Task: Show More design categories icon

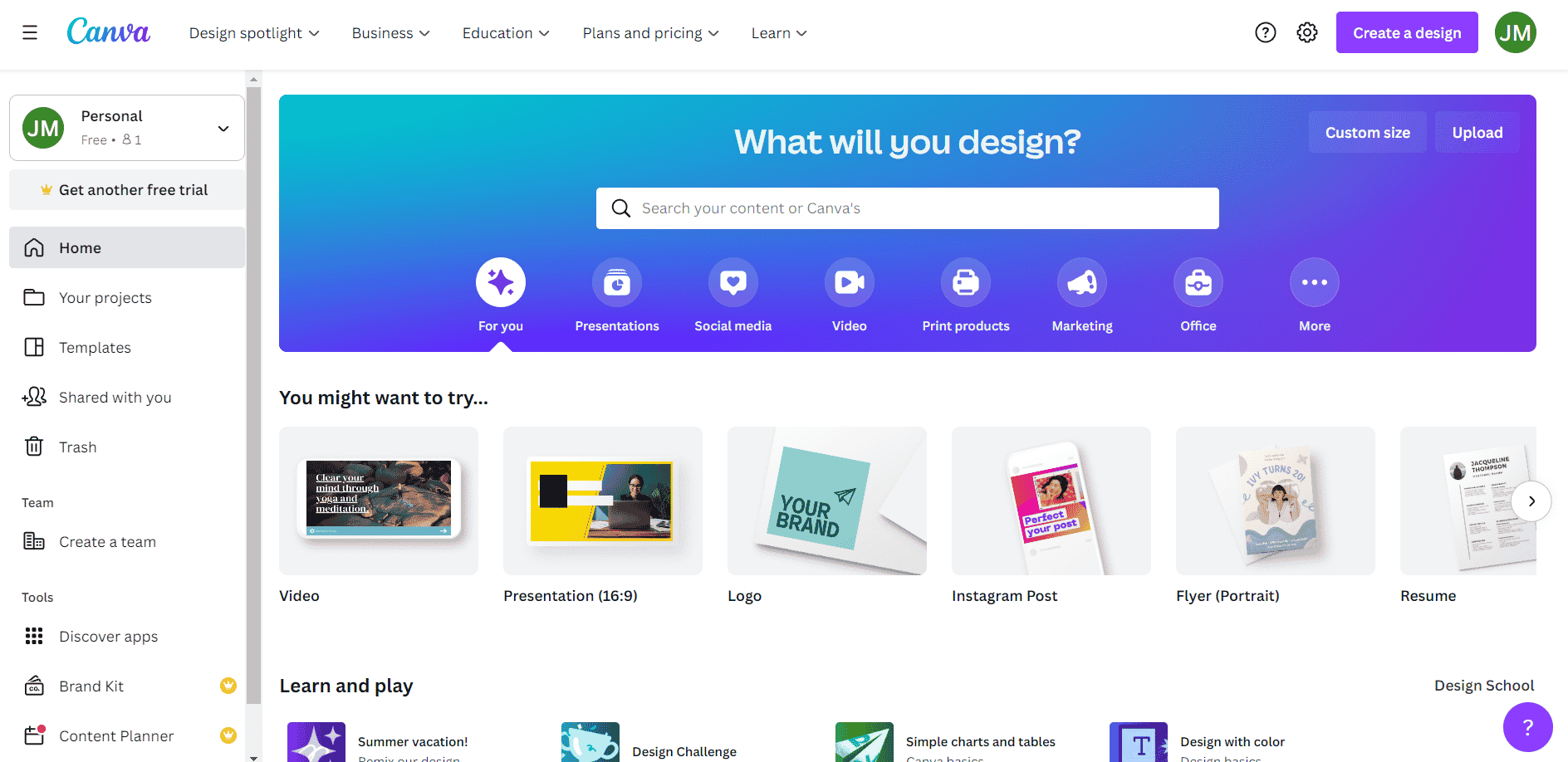Action: point(1314,282)
